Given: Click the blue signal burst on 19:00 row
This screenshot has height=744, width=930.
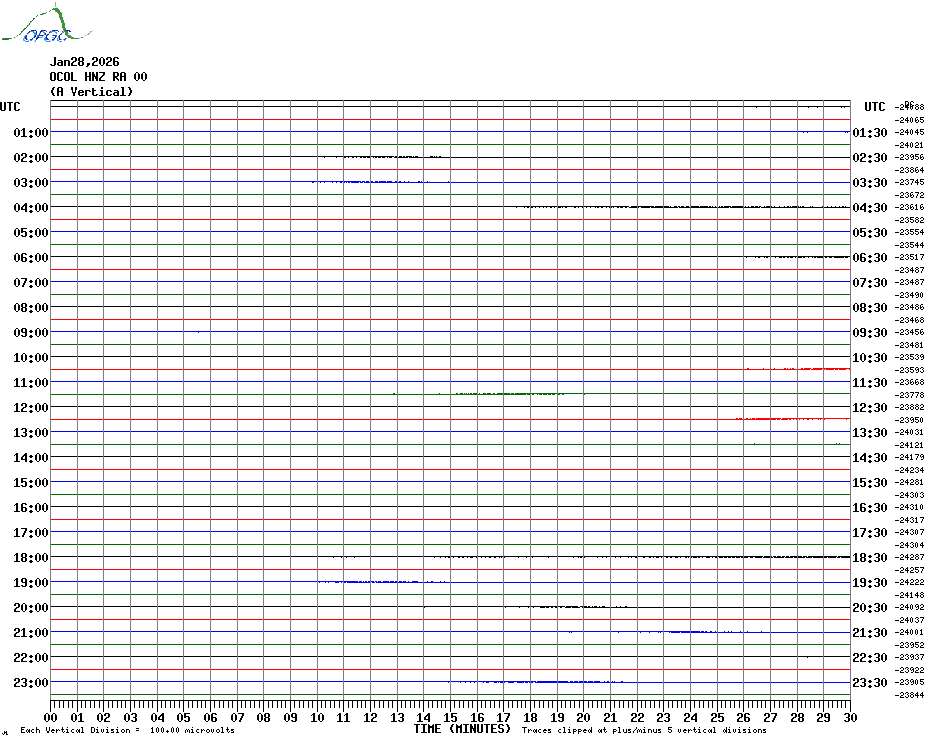Looking at the screenshot, I should click(380, 581).
